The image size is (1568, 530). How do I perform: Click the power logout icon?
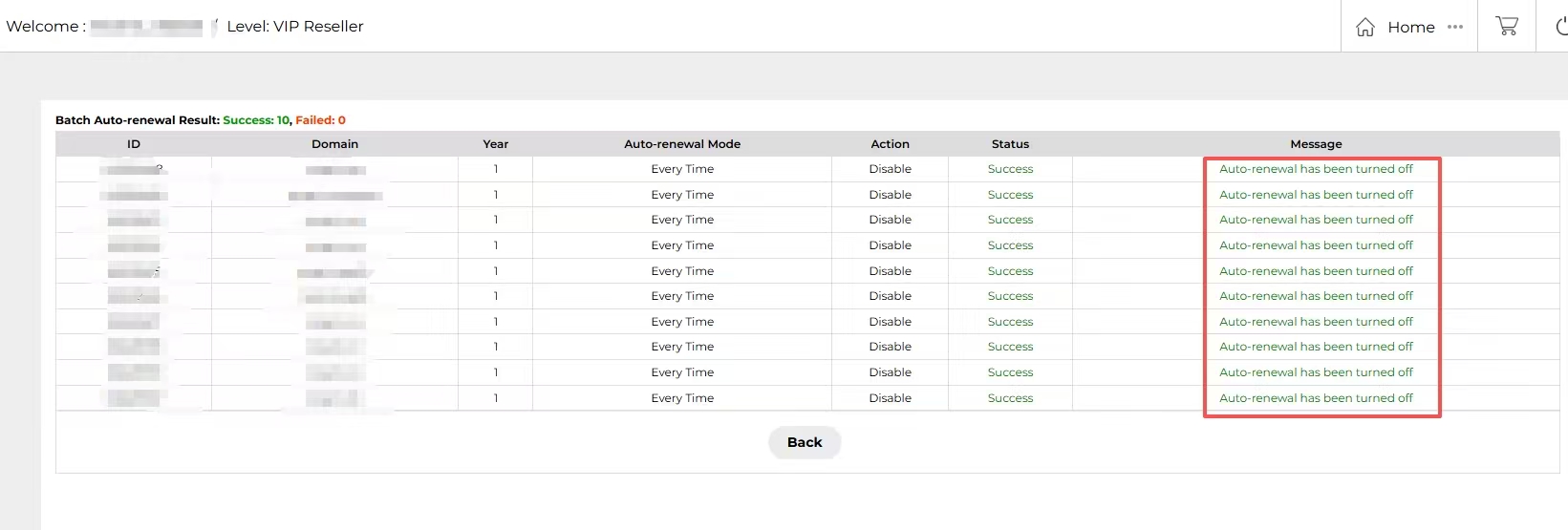click(1561, 26)
